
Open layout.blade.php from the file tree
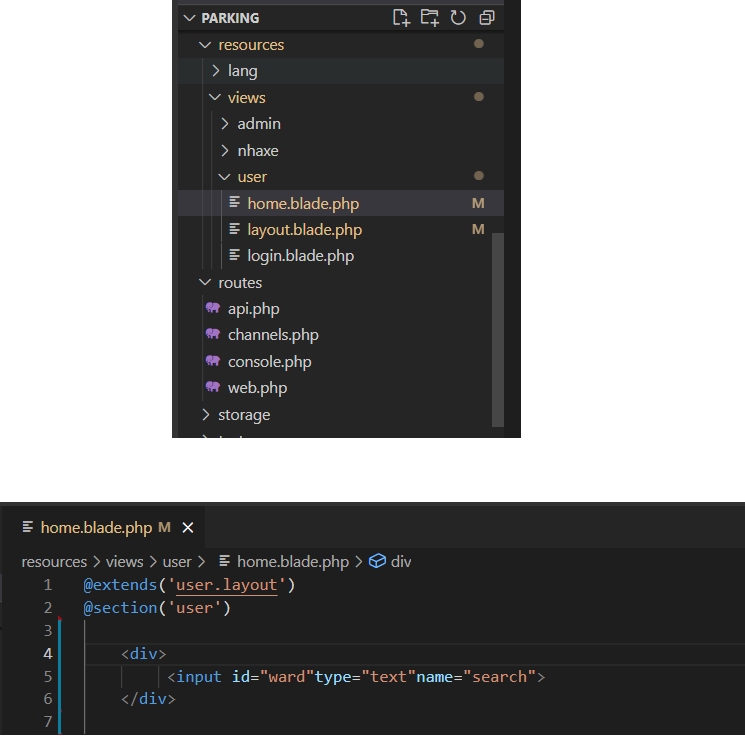click(x=304, y=230)
